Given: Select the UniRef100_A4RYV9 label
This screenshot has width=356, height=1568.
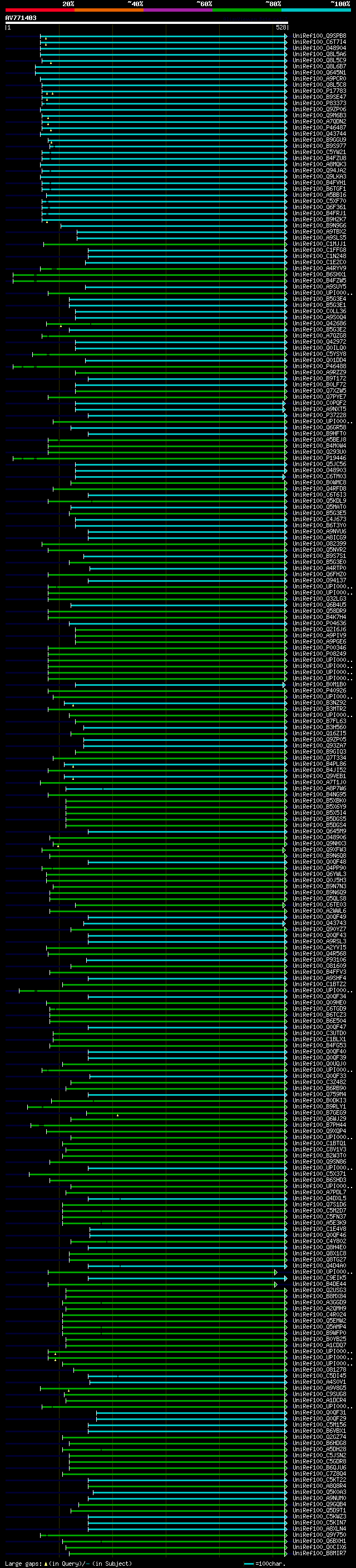Looking at the screenshot, I should [x=319, y=268].
